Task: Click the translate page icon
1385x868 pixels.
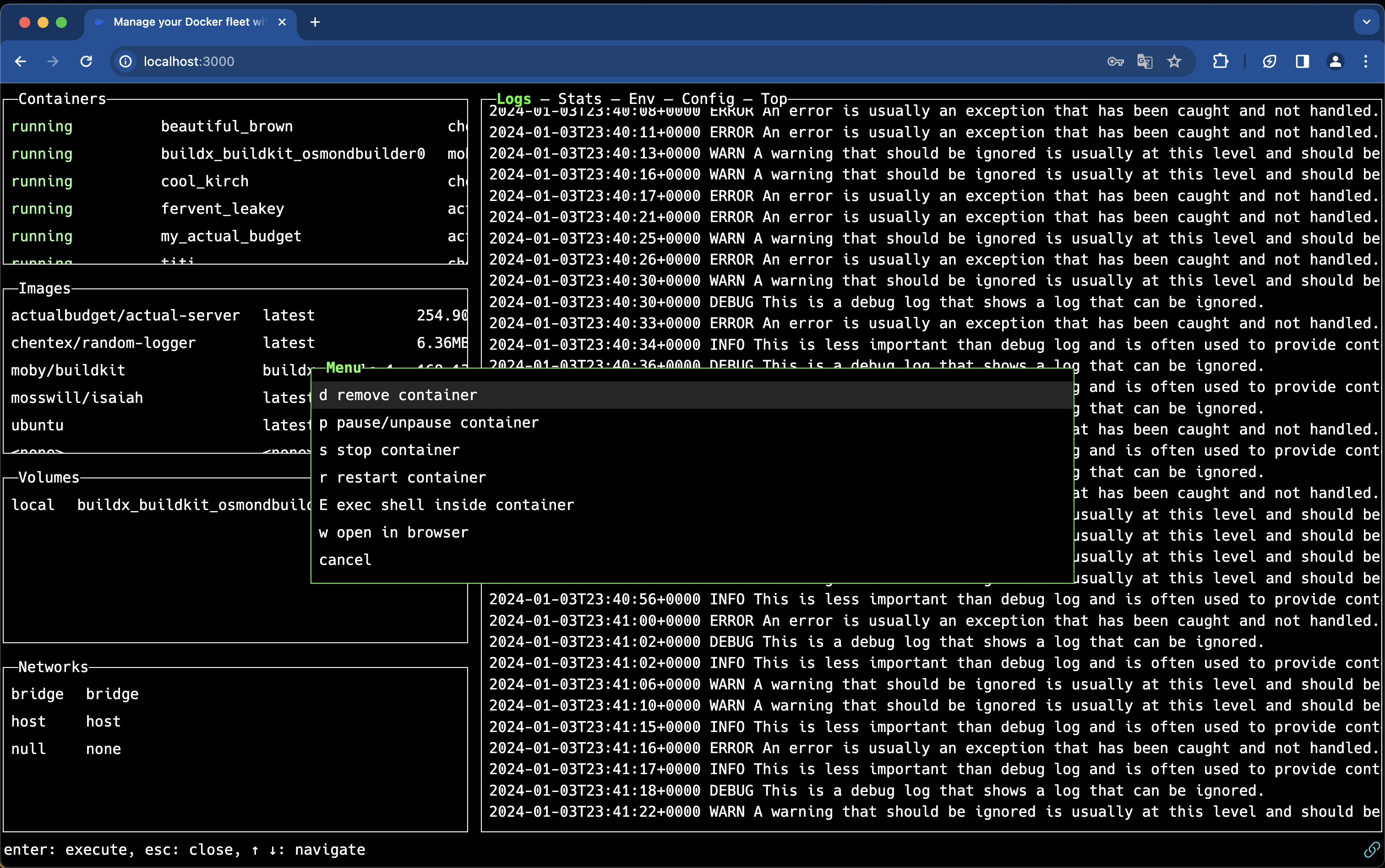Action: pyautogui.click(x=1145, y=61)
